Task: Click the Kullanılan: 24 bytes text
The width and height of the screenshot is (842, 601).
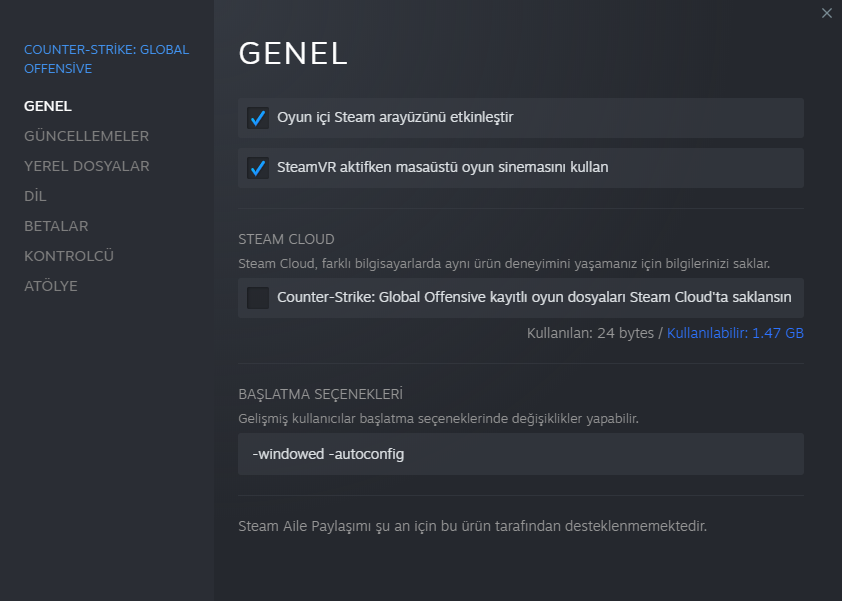Action: click(590, 333)
